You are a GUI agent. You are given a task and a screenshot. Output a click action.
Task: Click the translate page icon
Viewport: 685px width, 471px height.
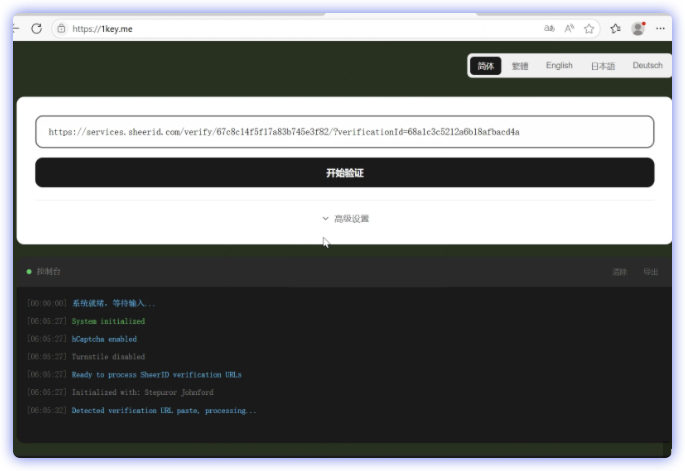549,29
